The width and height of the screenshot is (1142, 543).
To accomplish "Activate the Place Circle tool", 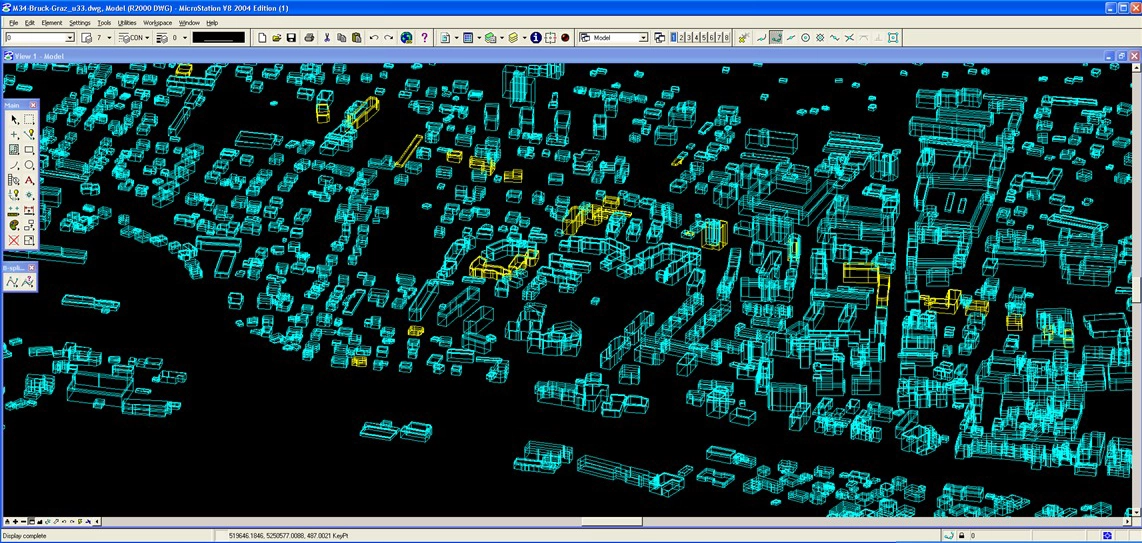I will pos(29,165).
